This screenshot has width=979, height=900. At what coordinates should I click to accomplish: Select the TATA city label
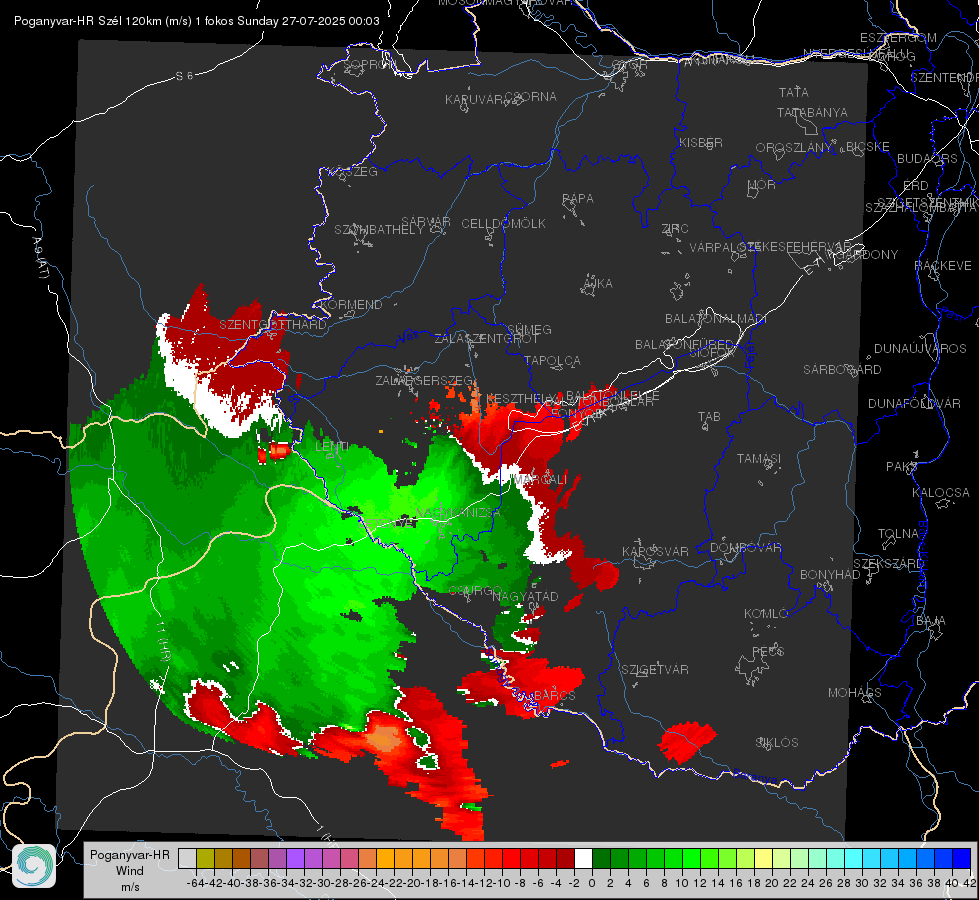[x=794, y=92]
